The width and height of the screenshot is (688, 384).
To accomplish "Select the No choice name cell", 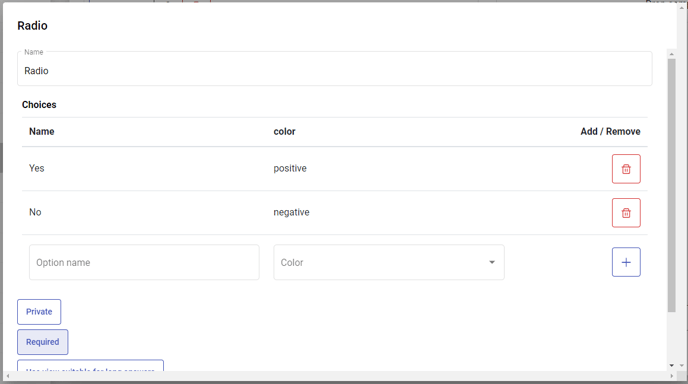I will [x=35, y=212].
